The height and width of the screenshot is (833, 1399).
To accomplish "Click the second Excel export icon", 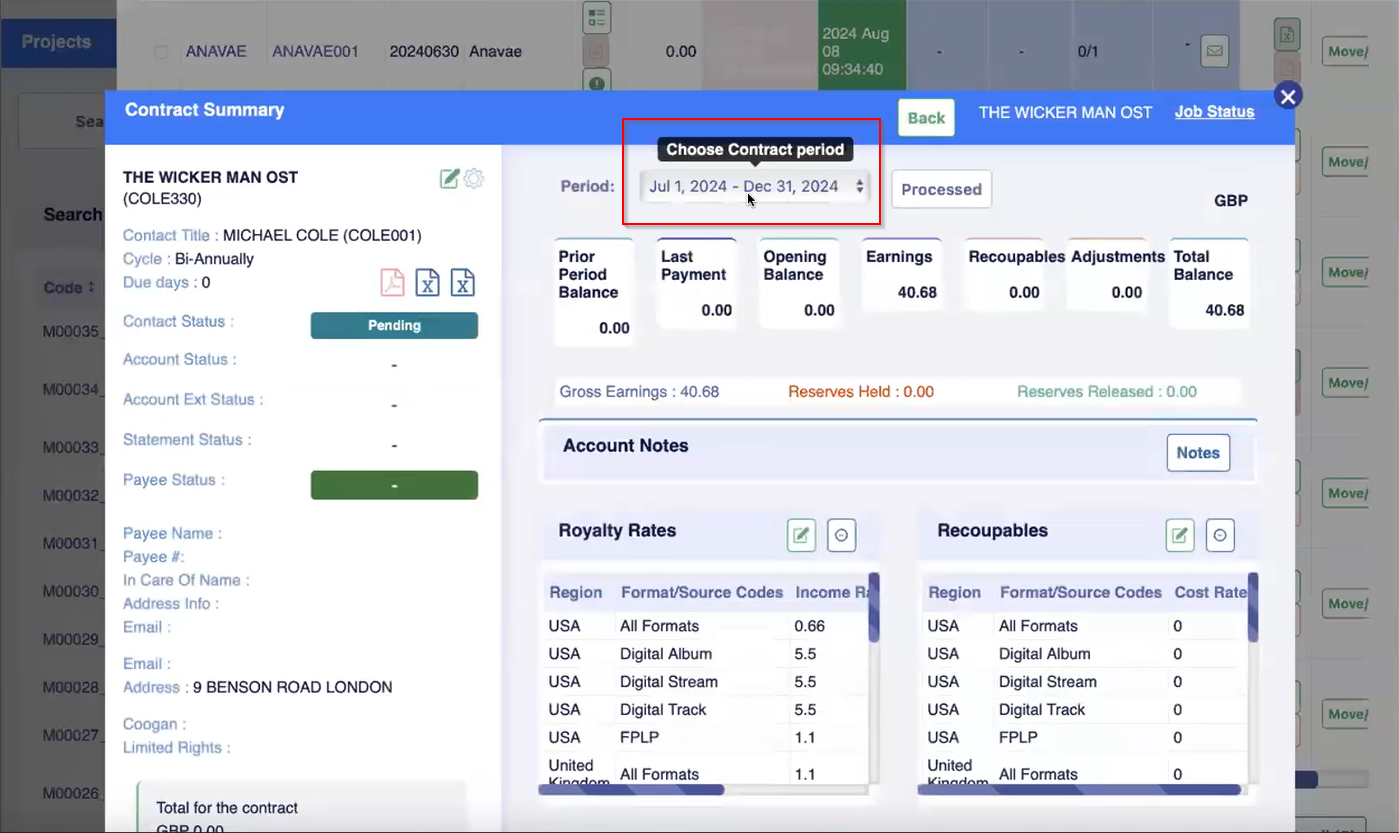I will point(462,283).
